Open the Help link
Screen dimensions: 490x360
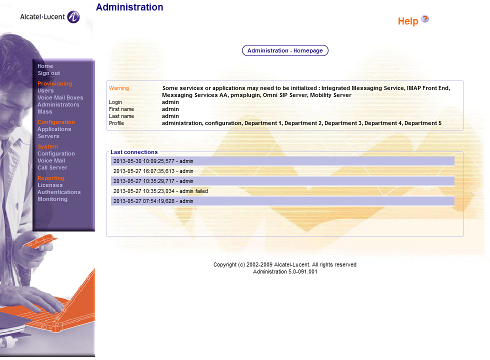click(408, 21)
